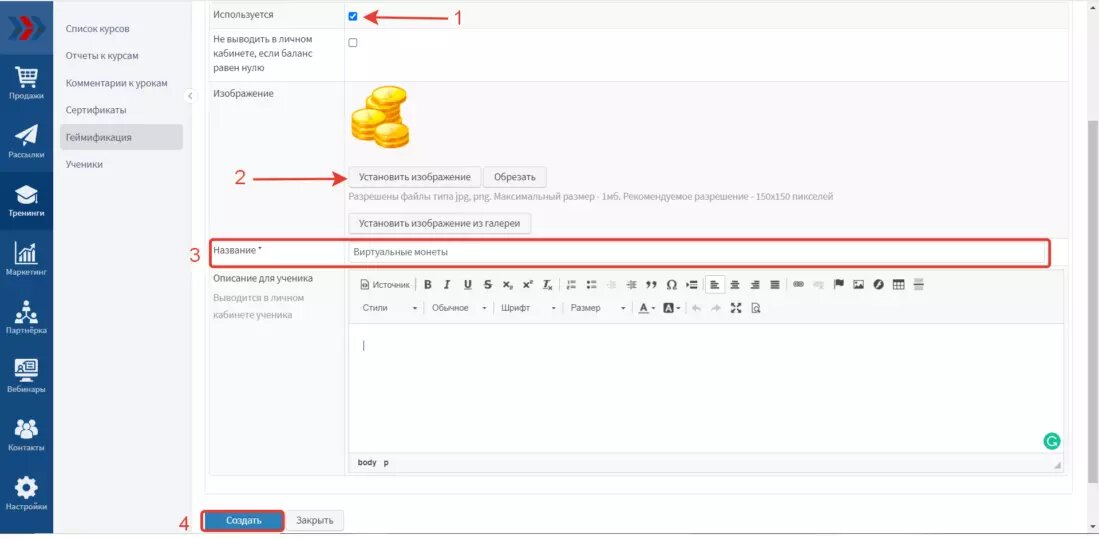The image size is (1099, 539).
Task: Click the Закрыть button
Action: [x=315, y=521]
